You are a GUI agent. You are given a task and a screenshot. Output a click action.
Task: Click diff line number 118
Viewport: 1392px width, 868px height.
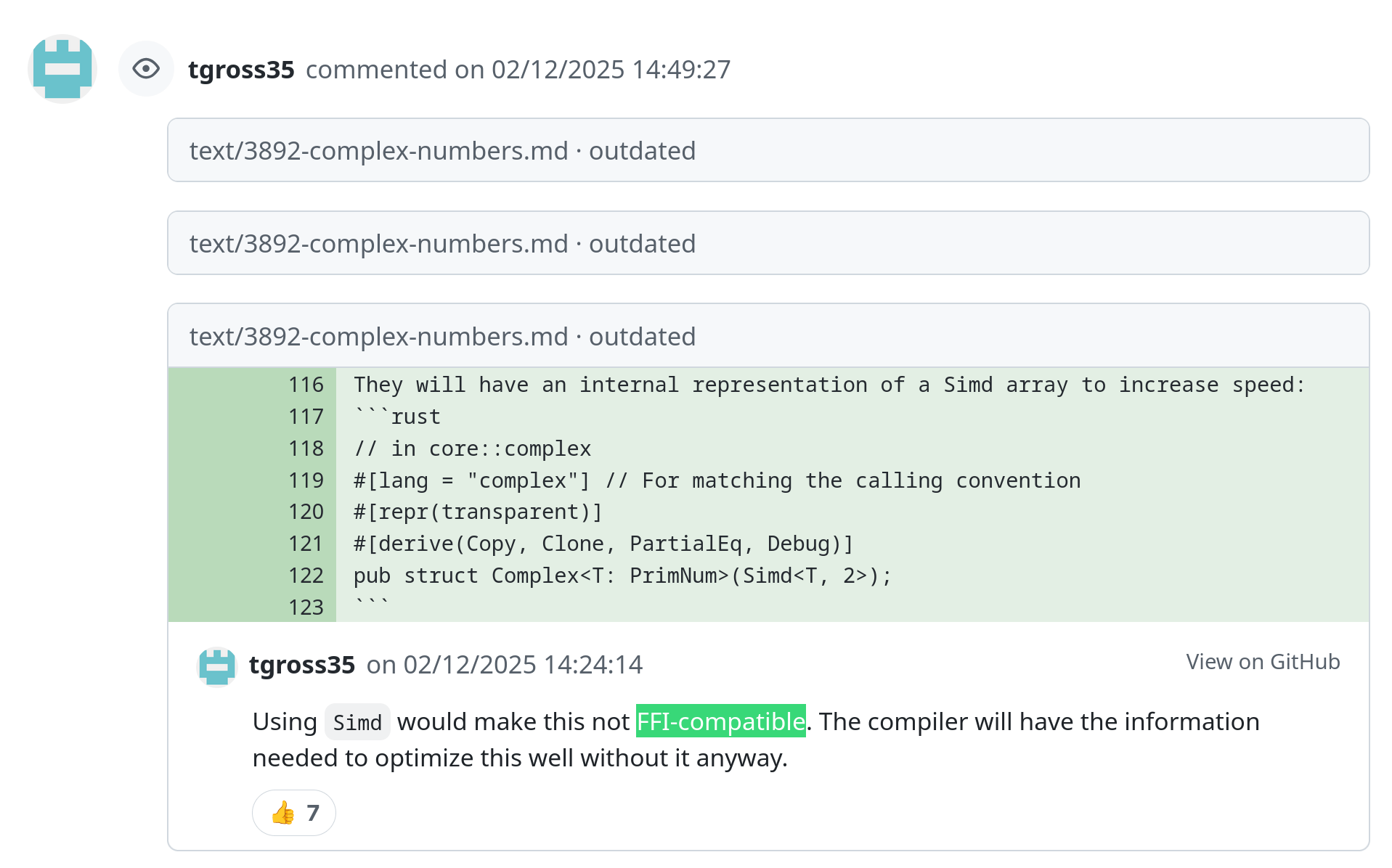point(306,449)
